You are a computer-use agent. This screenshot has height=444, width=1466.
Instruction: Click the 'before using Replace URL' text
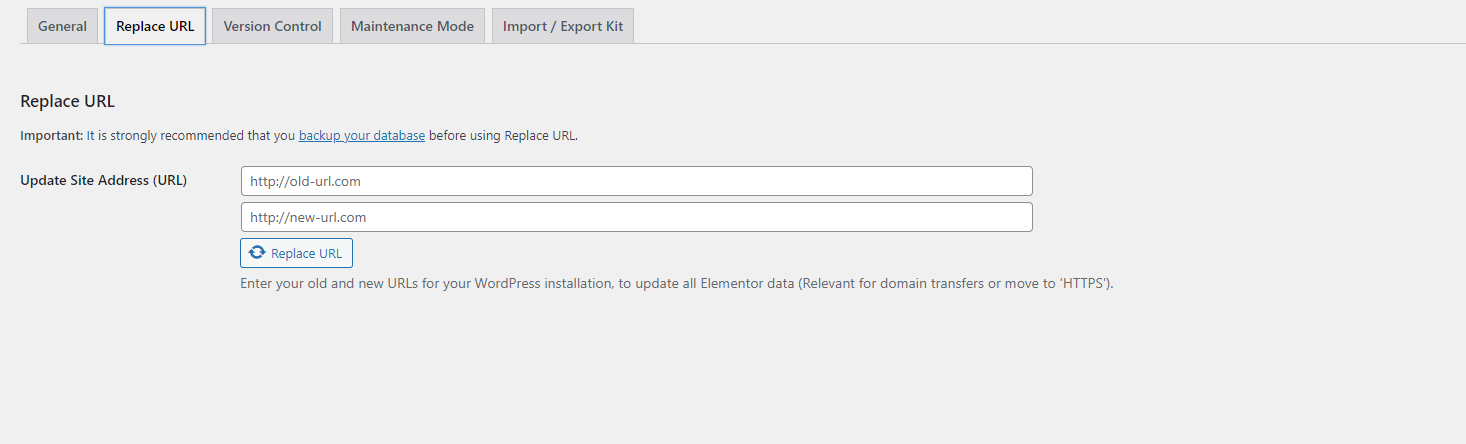click(x=503, y=135)
